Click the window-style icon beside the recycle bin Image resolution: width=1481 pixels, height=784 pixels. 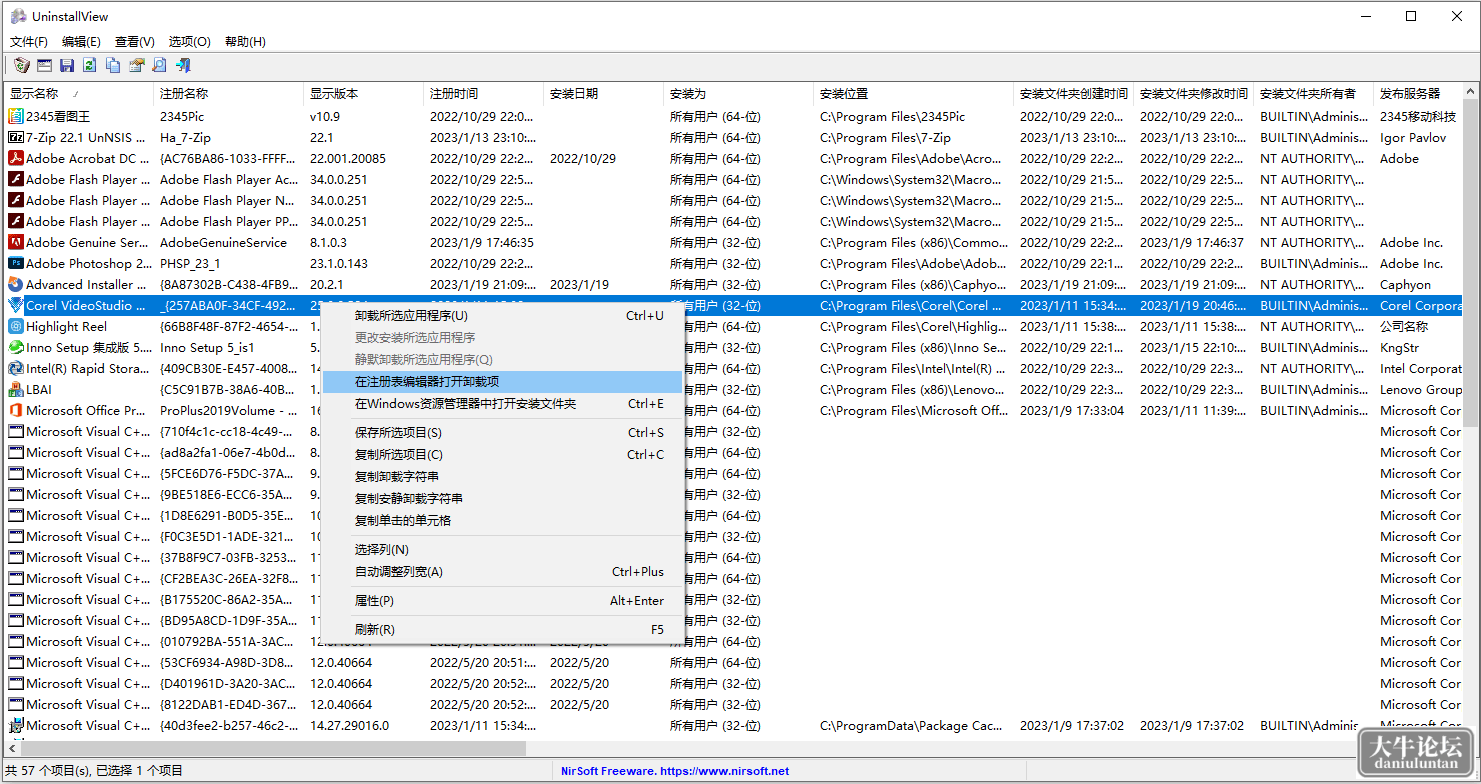(x=44, y=65)
